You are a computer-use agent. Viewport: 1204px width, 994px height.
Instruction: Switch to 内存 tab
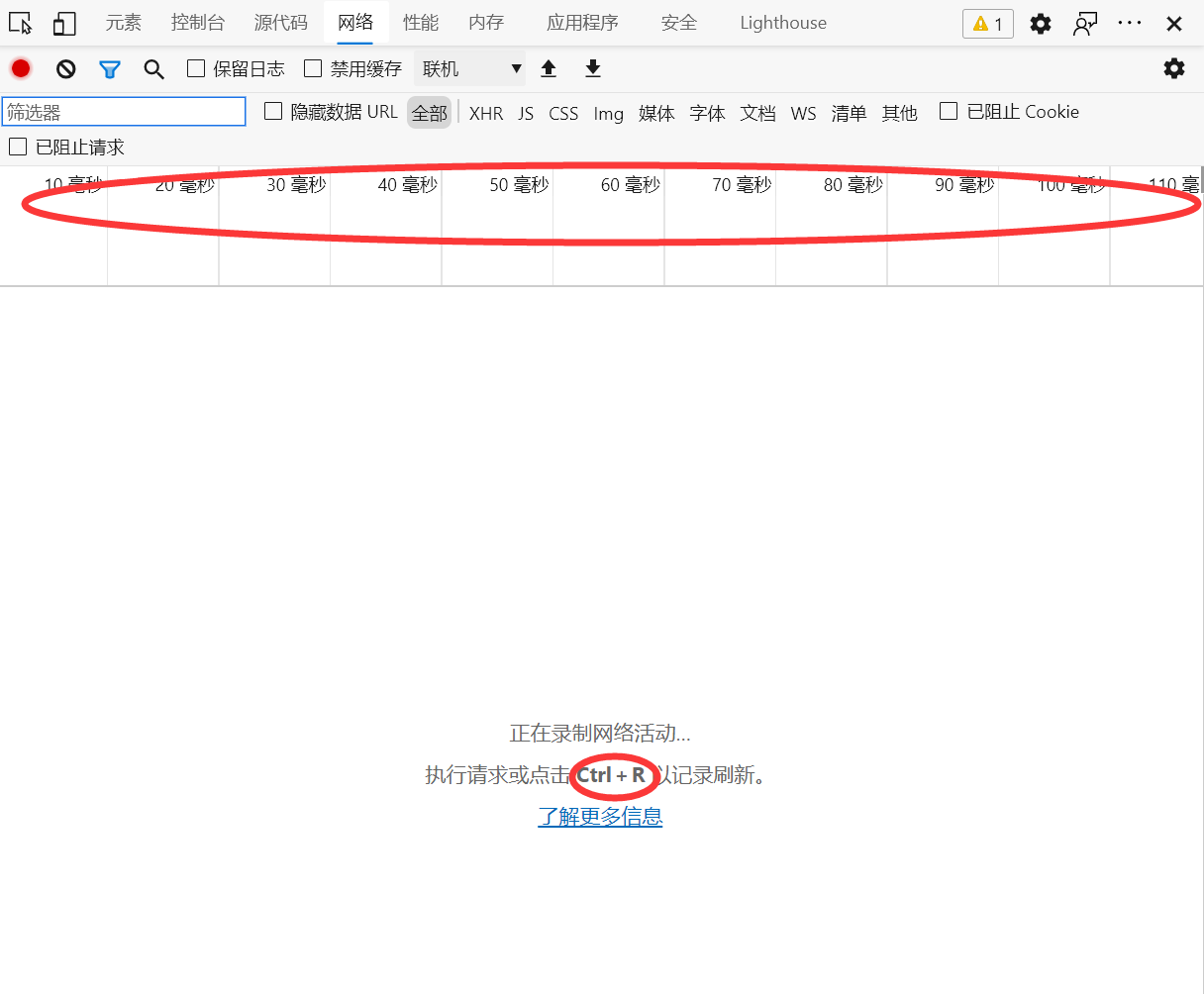coord(486,23)
